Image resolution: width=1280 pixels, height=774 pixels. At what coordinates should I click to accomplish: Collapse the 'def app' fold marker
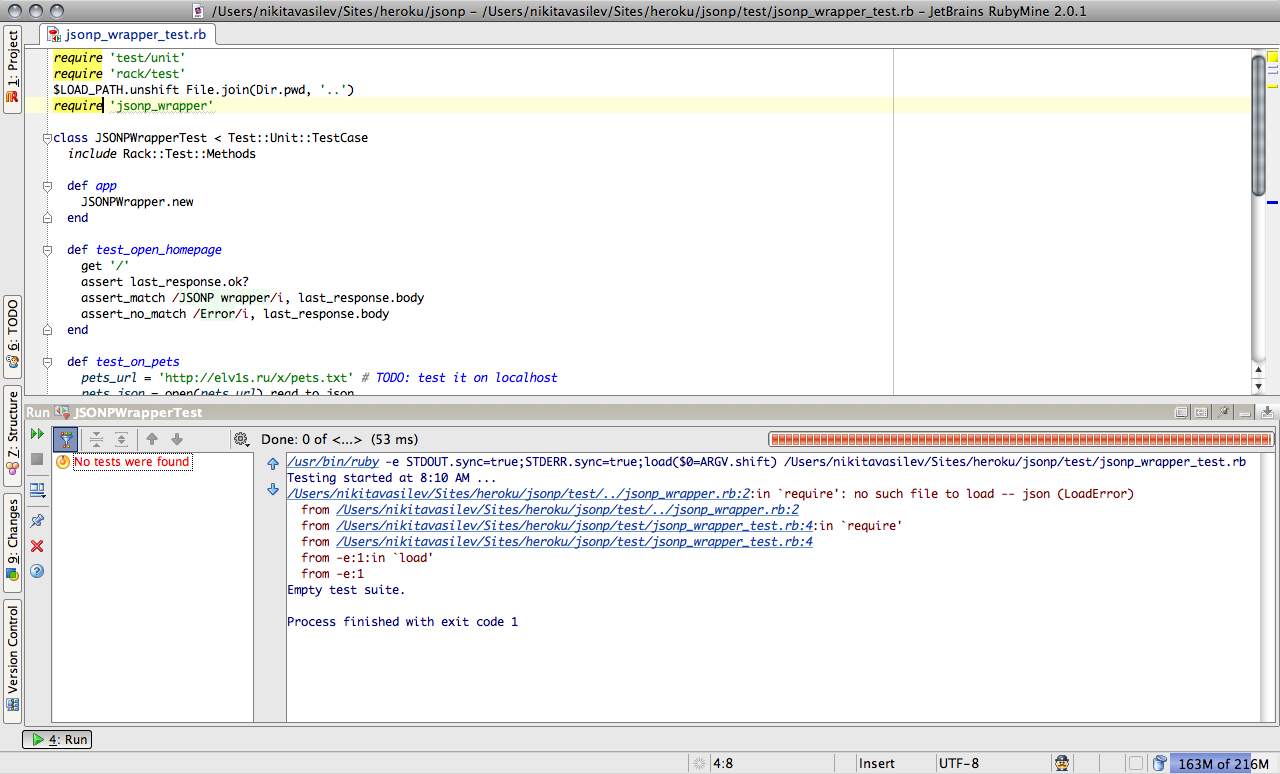(x=47, y=186)
